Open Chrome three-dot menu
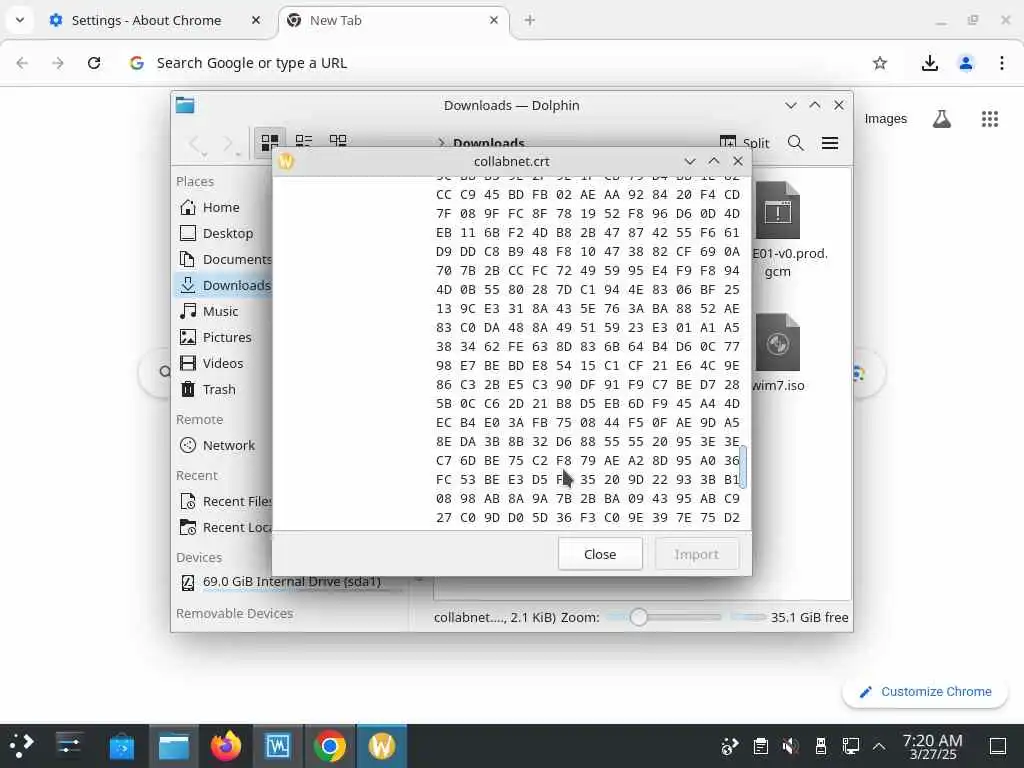Viewport: 1024px width, 768px height. pos(1002,63)
